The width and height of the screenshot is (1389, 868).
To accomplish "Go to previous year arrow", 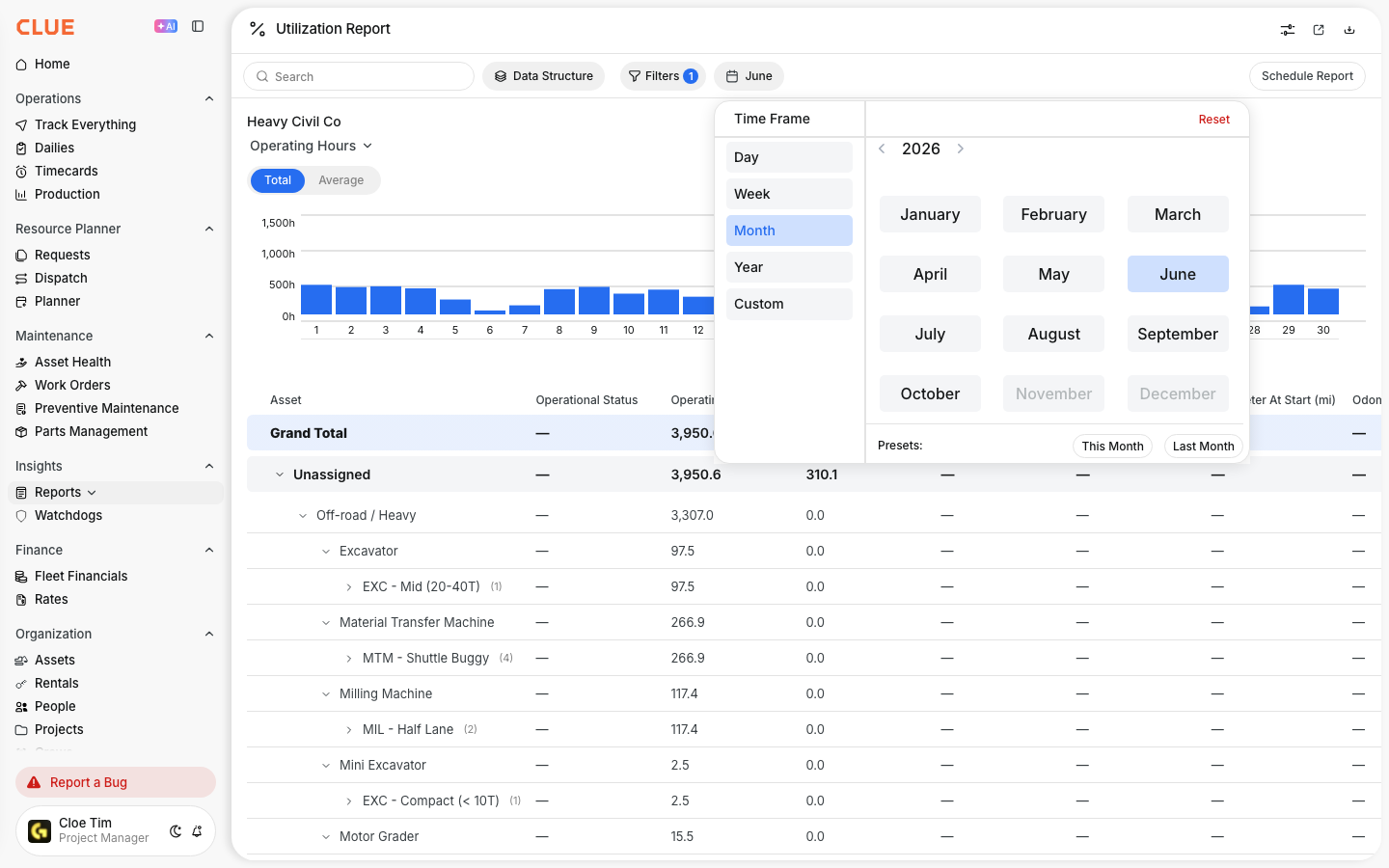I will coord(882,149).
